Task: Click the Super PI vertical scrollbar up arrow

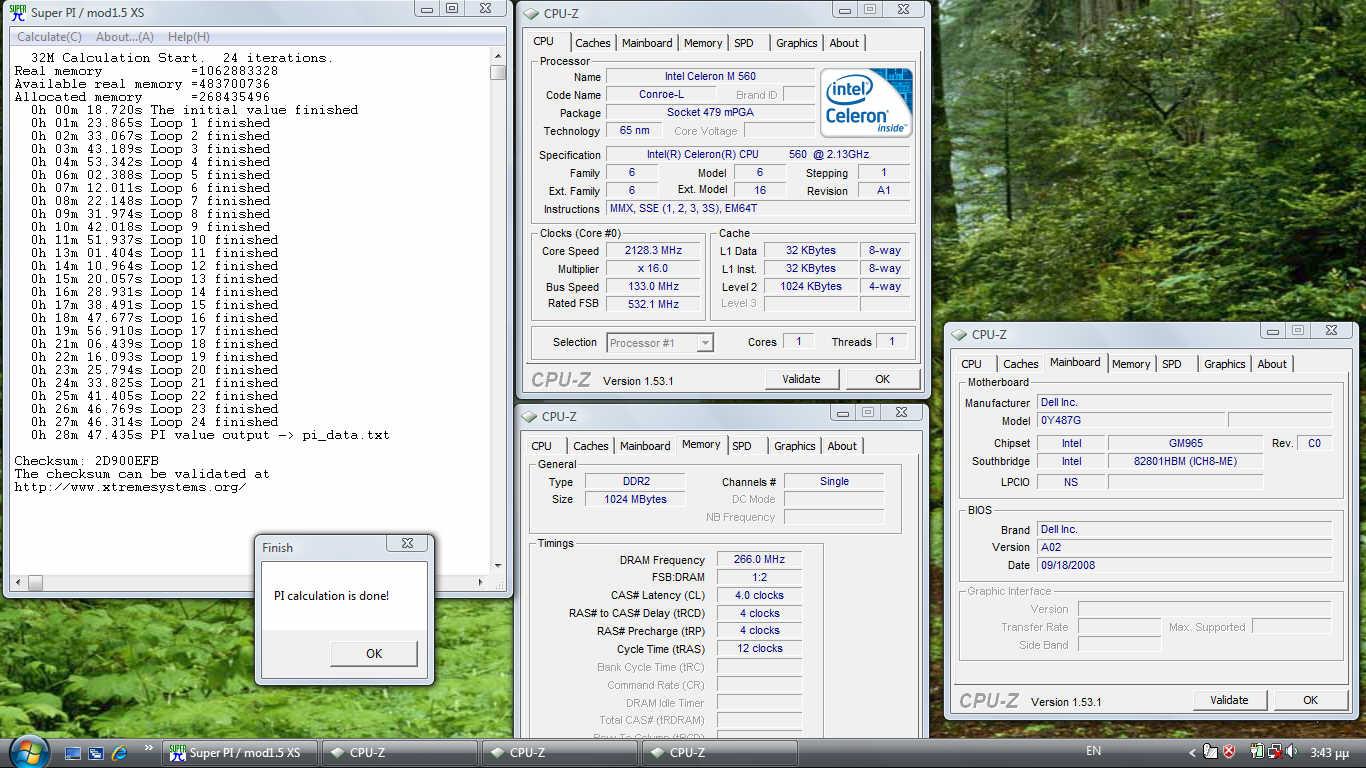Action: (498, 58)
